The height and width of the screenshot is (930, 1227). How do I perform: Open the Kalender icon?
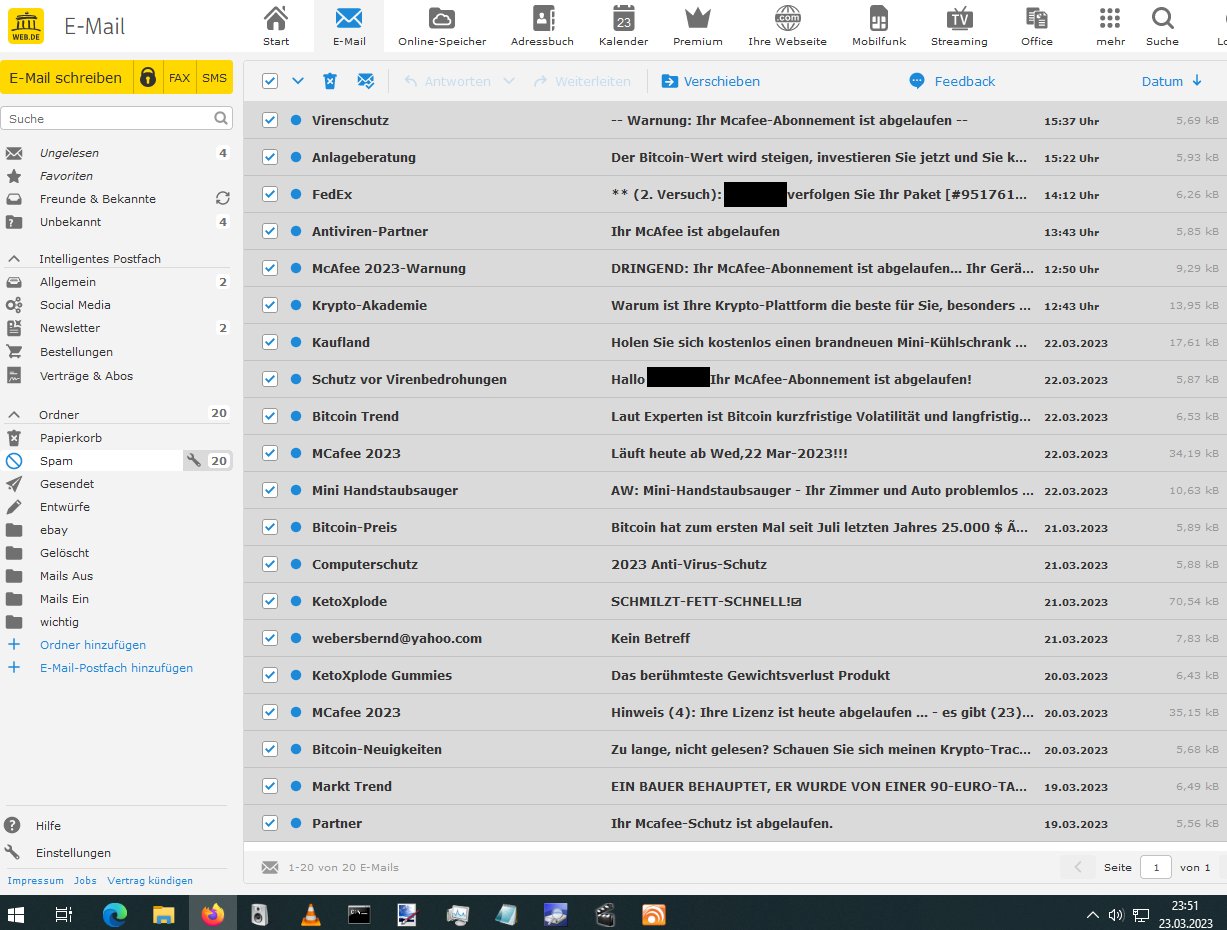click(x=623, y=18)
